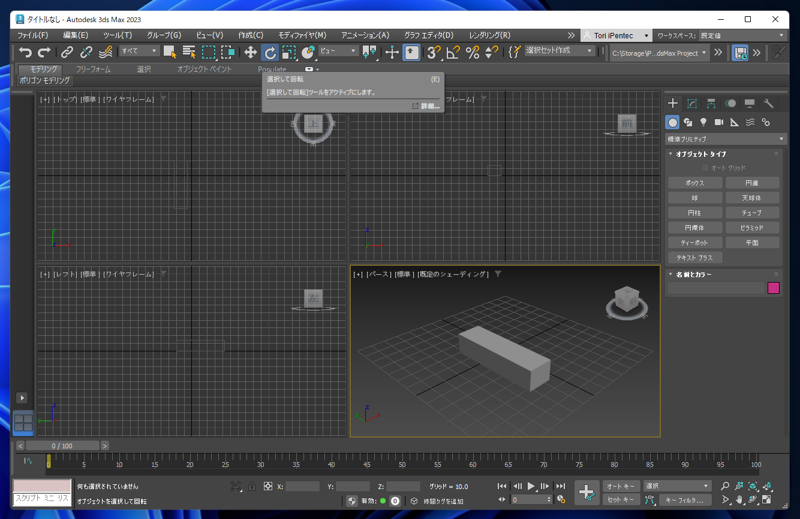Image resolution: width=800 pixels, height=519 pixels.
Task: Click the pink object color swatch
Action: click(773, 288)
